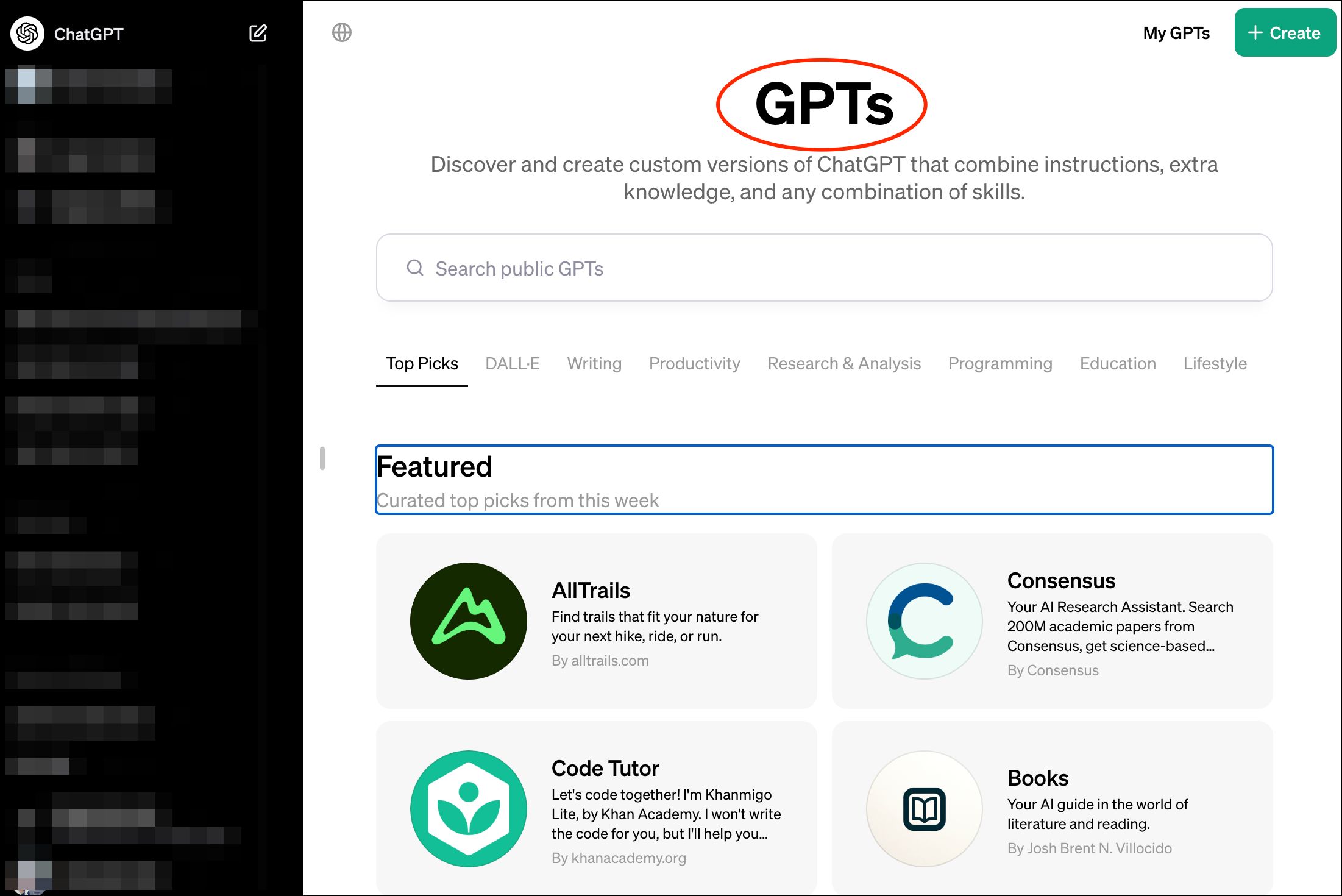The height and width of the screenshot is (896, 1342).
Task: Switch to the Programming tab
Action: point(1000,363)
